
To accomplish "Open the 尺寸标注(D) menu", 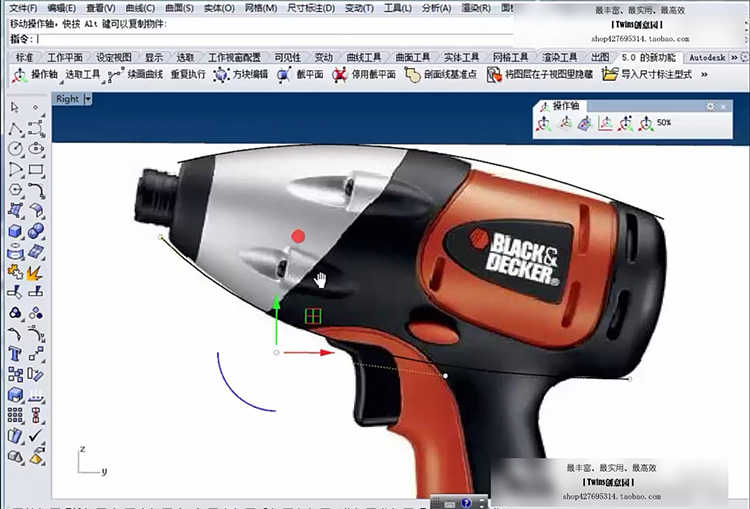I will (x=311, y=8).
